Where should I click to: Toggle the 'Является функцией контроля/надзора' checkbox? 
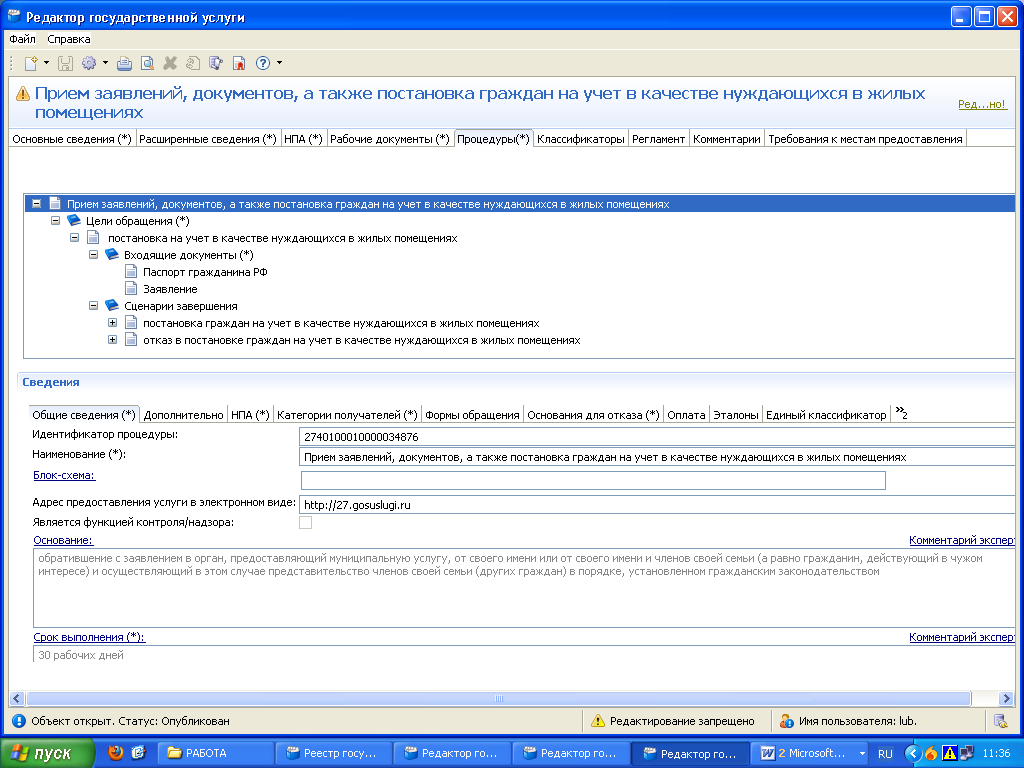point(305,522)
